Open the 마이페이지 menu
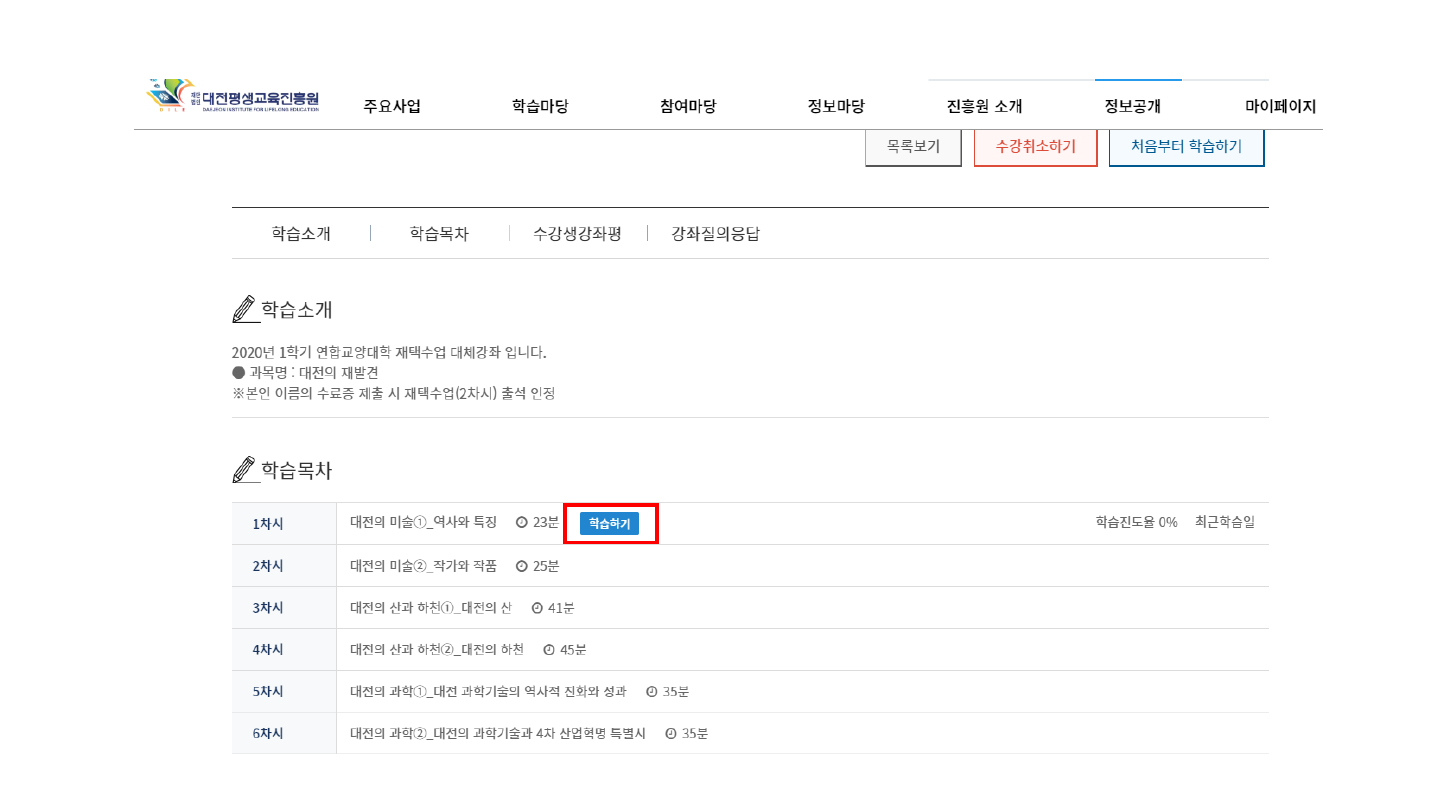1440x810 pixels. click(1280, 107)
